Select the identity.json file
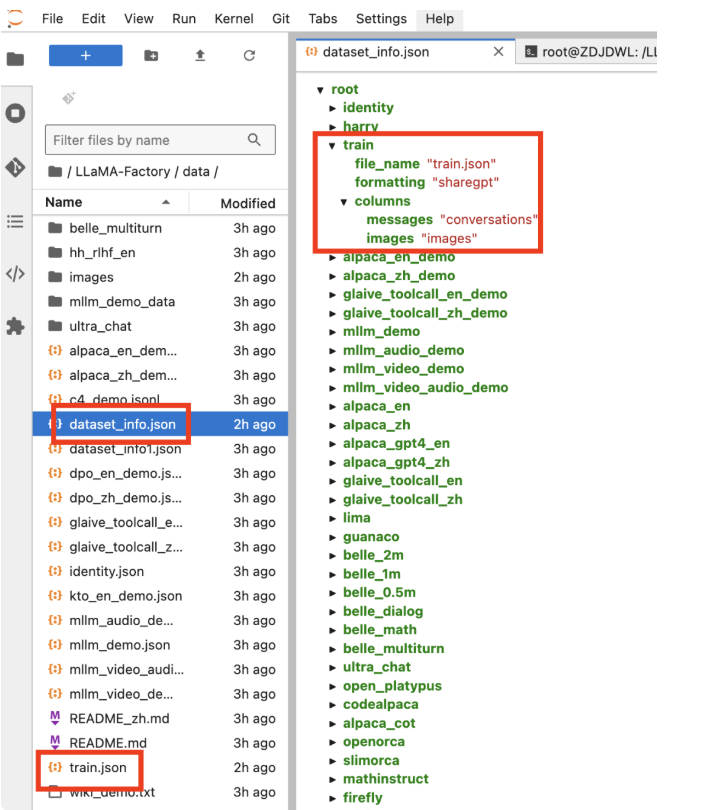 [x=161, y=571]
